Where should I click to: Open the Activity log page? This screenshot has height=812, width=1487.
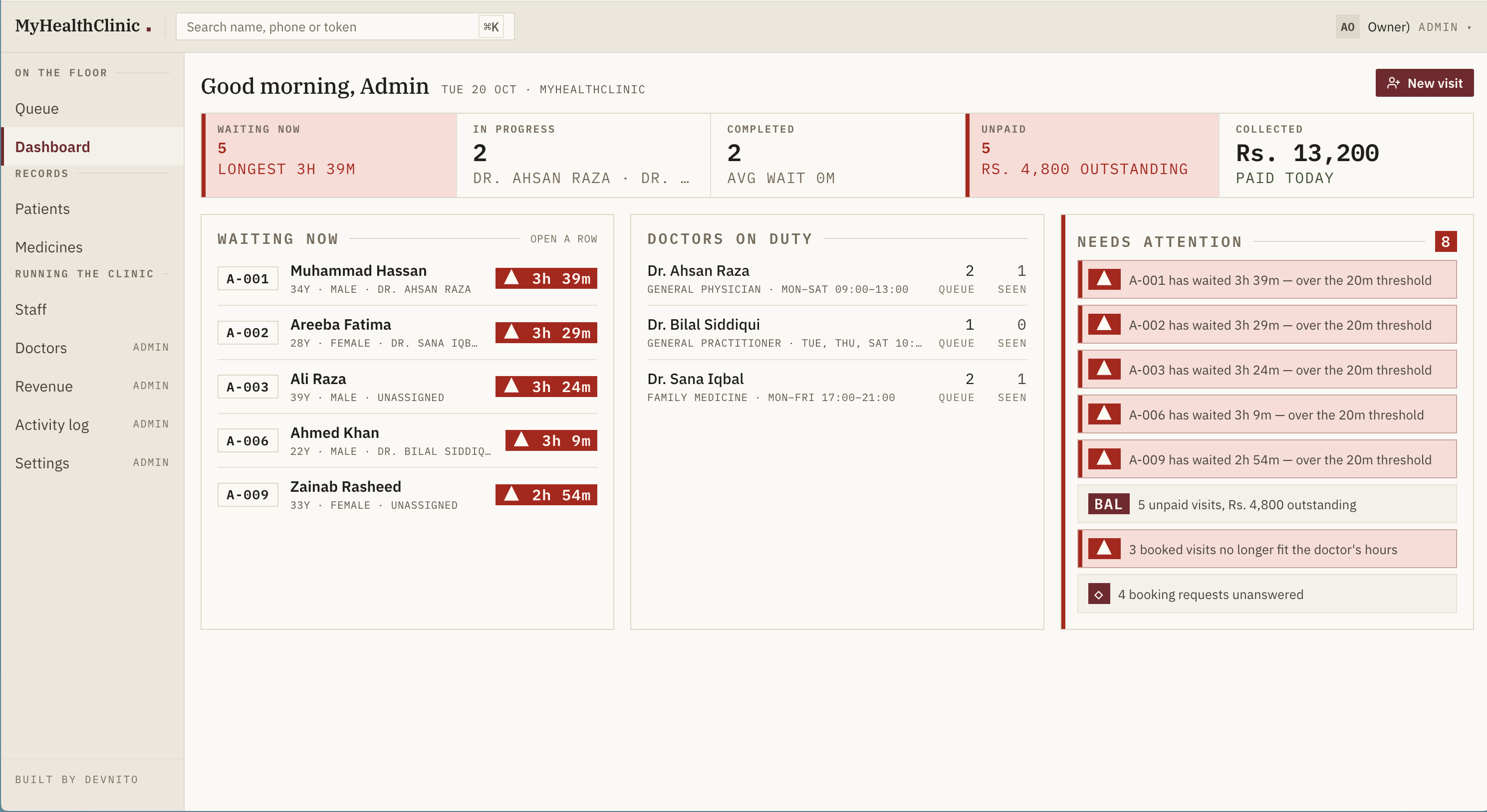[x=92, y=425]
